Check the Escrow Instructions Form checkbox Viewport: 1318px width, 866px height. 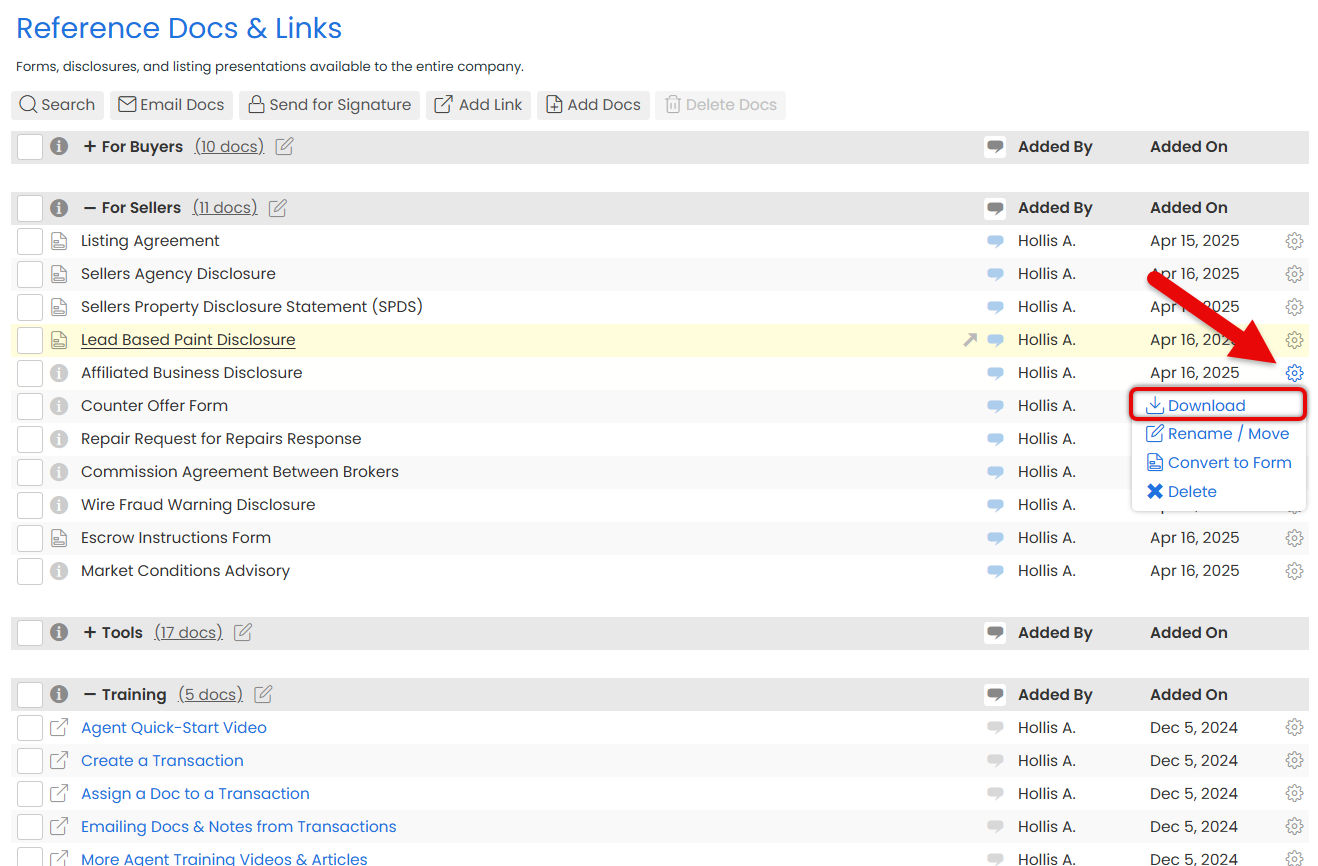coord(30,538)
